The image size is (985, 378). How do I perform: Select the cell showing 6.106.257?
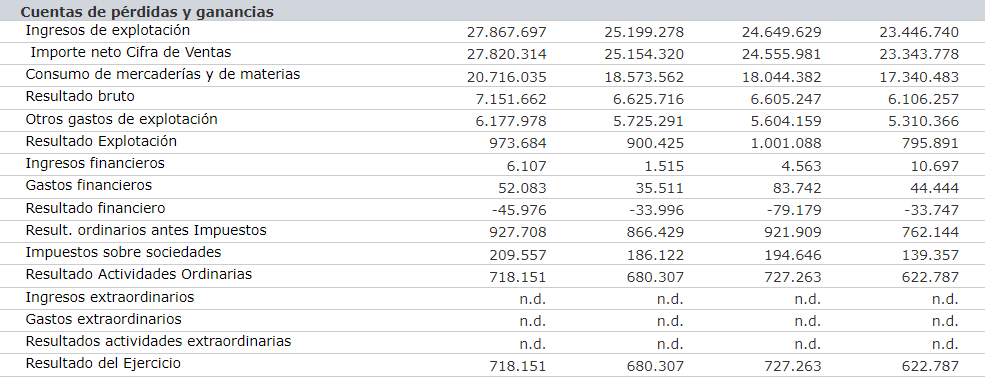pos(923,99)
